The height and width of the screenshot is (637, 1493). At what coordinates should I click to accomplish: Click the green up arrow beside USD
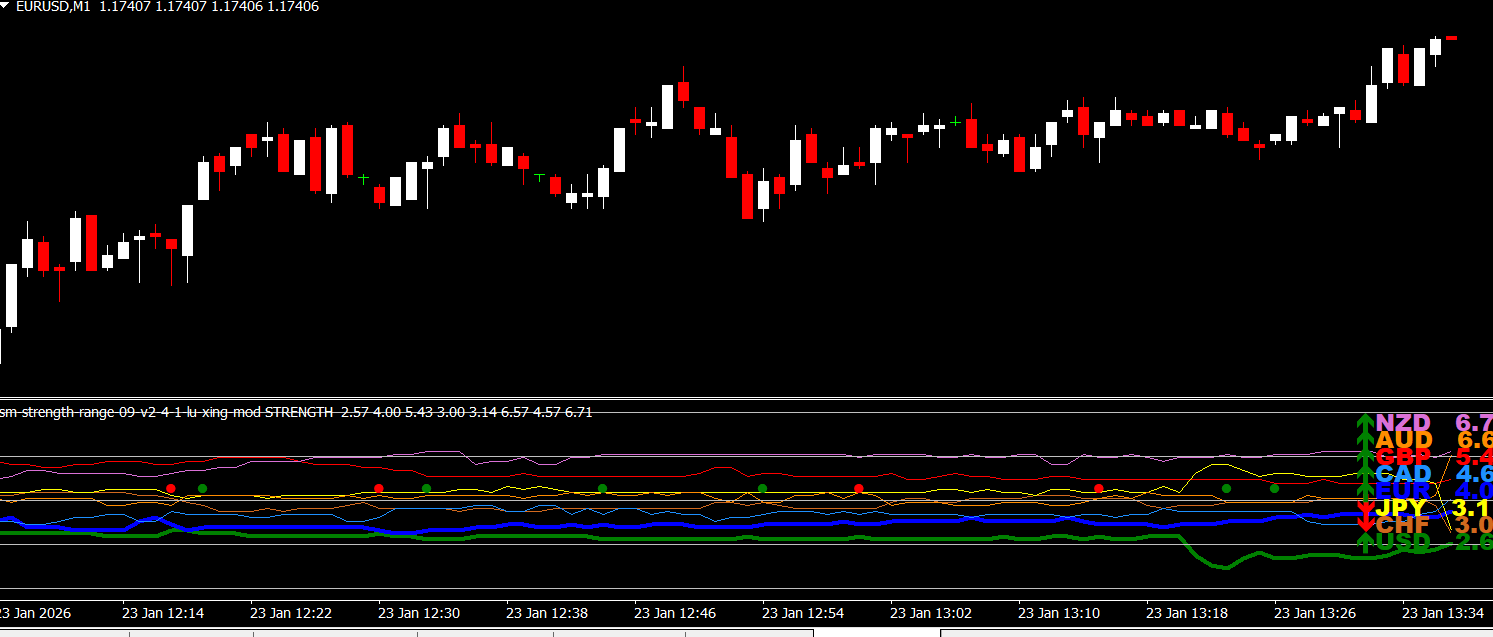tap(1365, 542)
